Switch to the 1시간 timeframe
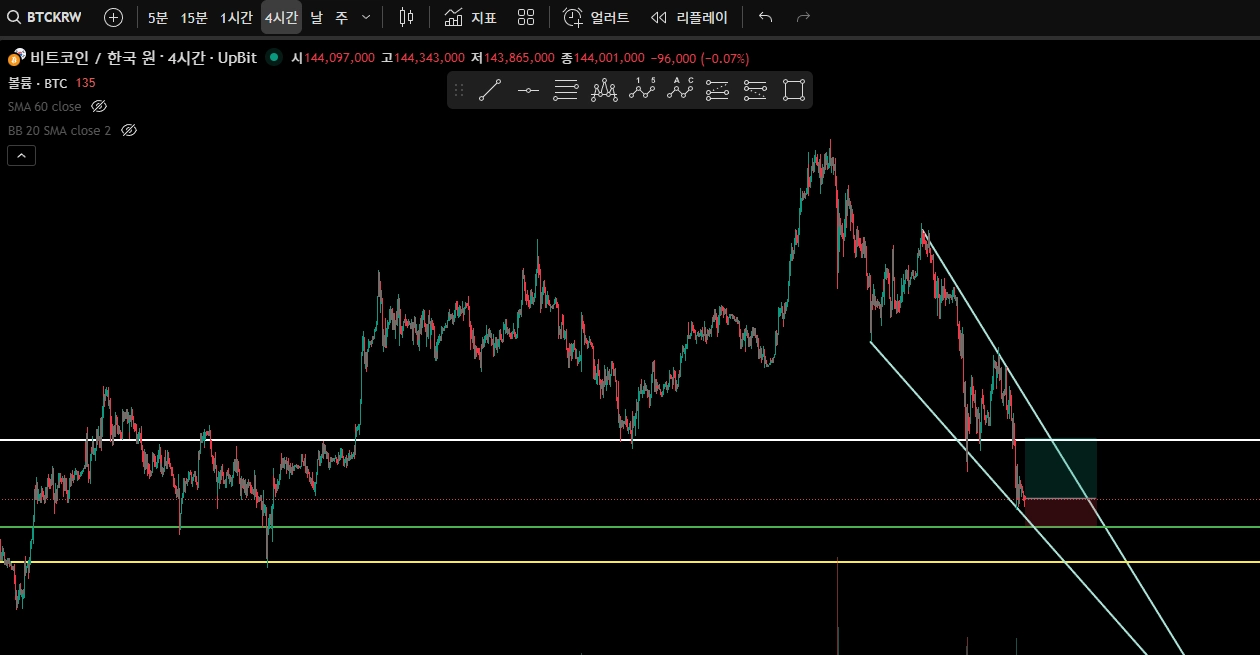Image resolution: width=1260 pixels, height=655 pixels. [x=236, y=17]
